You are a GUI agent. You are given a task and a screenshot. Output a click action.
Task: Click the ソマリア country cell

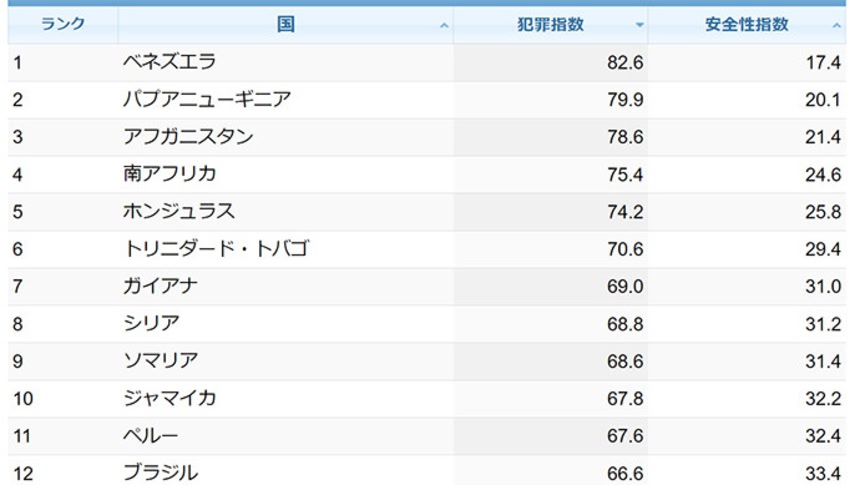click(160, 361)
